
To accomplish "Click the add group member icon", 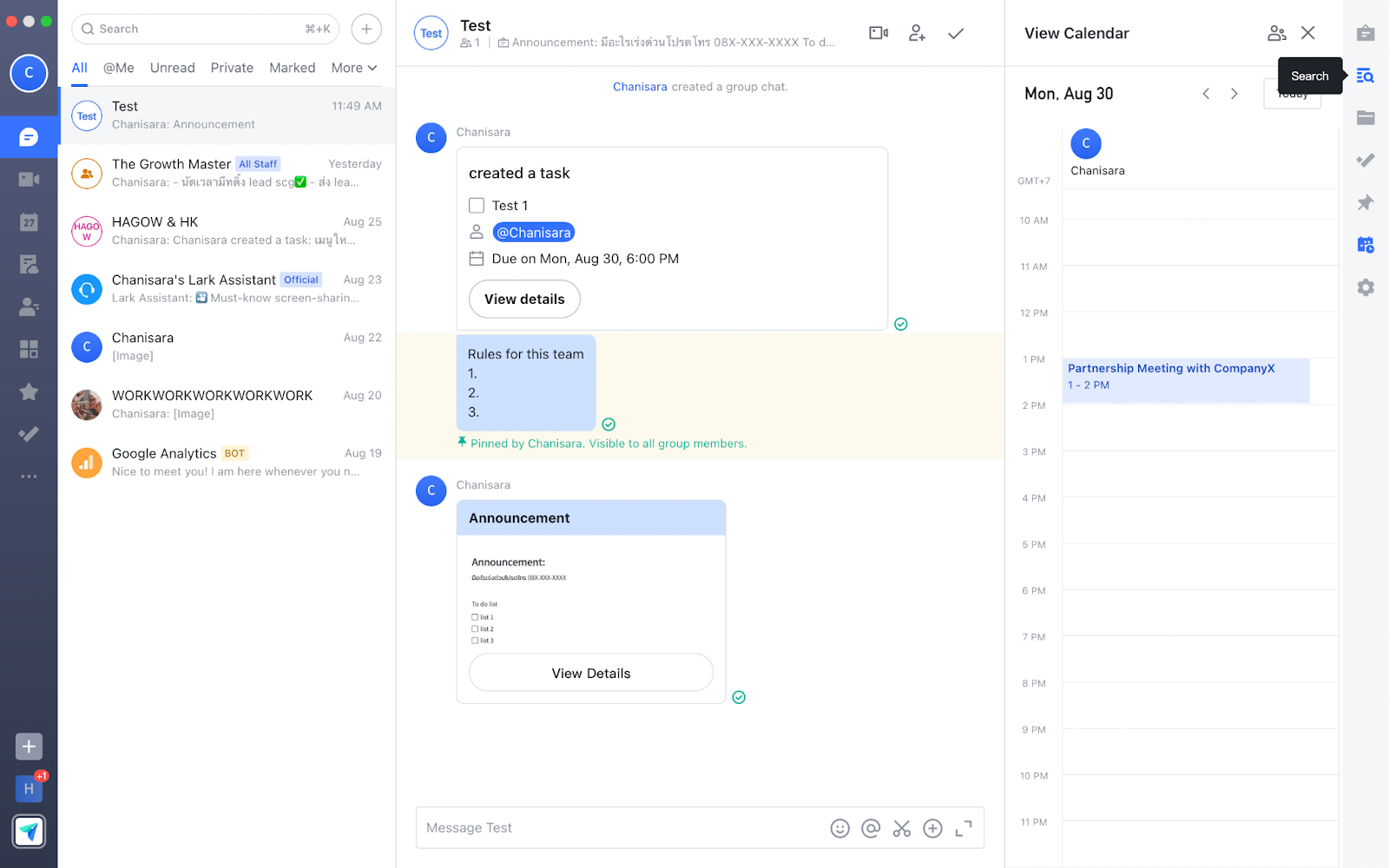I will pos(917,33).
